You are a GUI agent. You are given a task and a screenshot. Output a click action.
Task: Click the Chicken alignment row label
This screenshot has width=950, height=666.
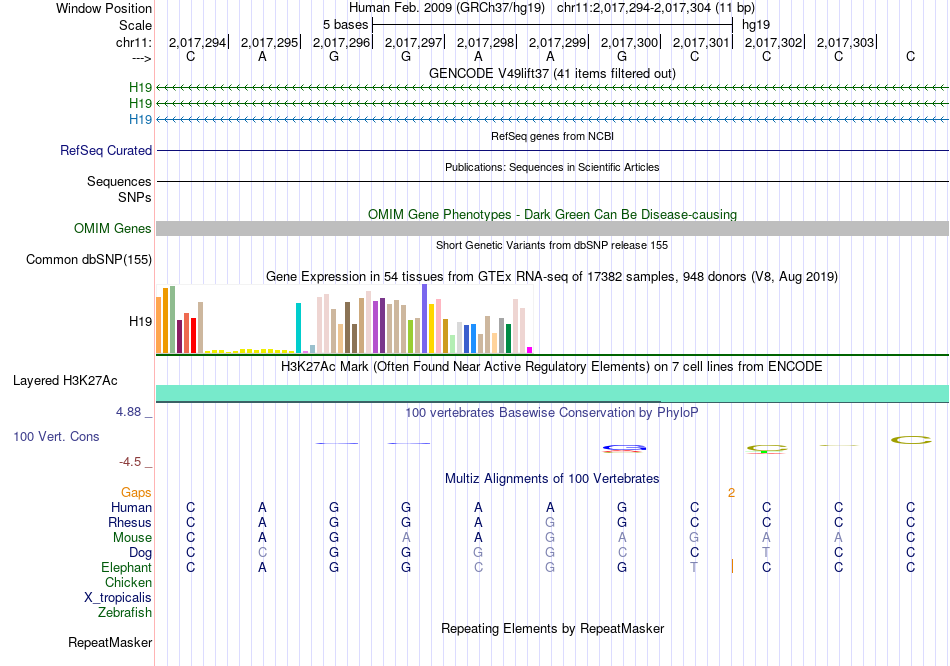(128, 582)
